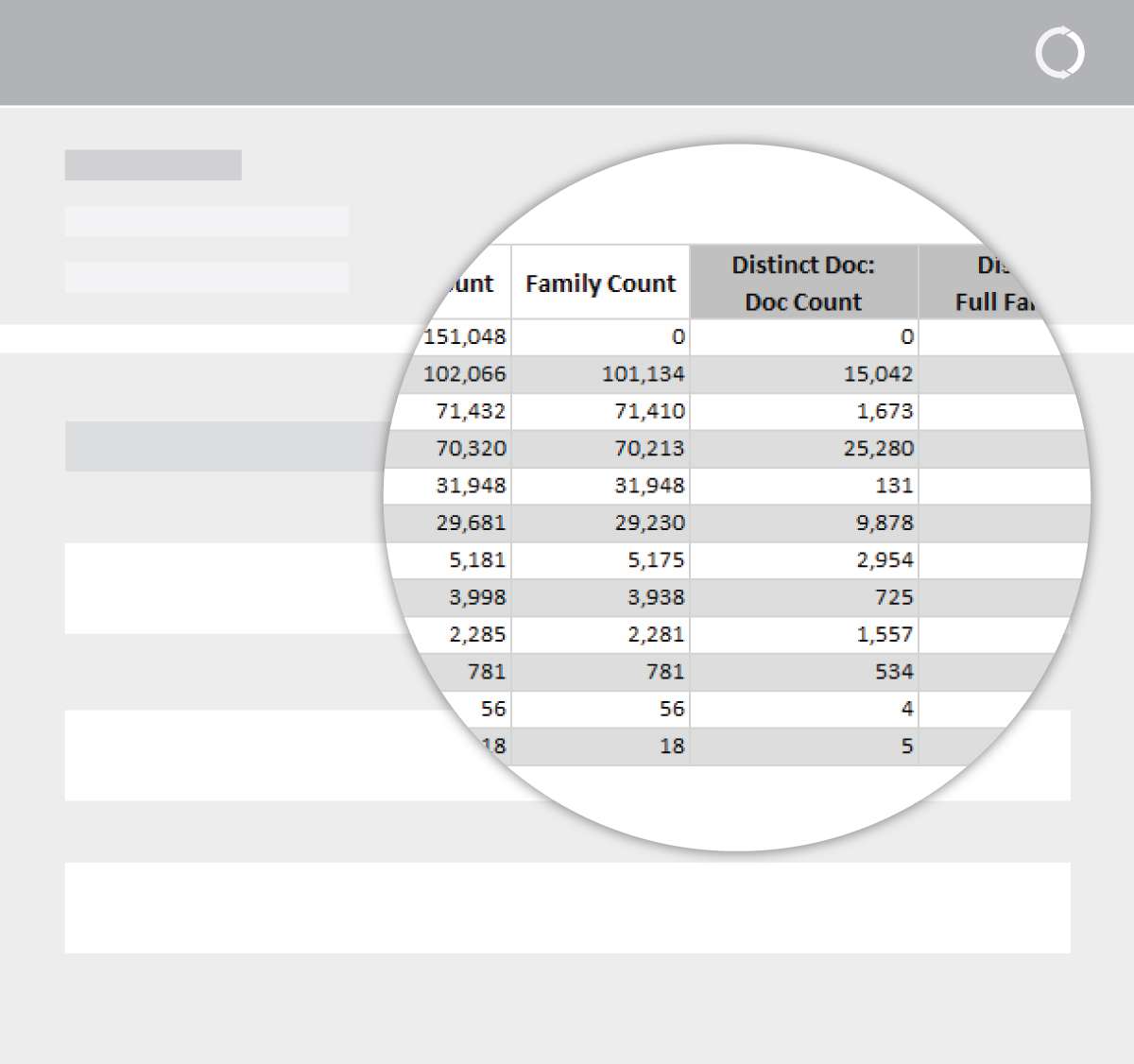Image resolution: width=1134 pixels, height=1064 pixels.
Task: Click the 101,134 family count cell
Action: click(643, 374)
